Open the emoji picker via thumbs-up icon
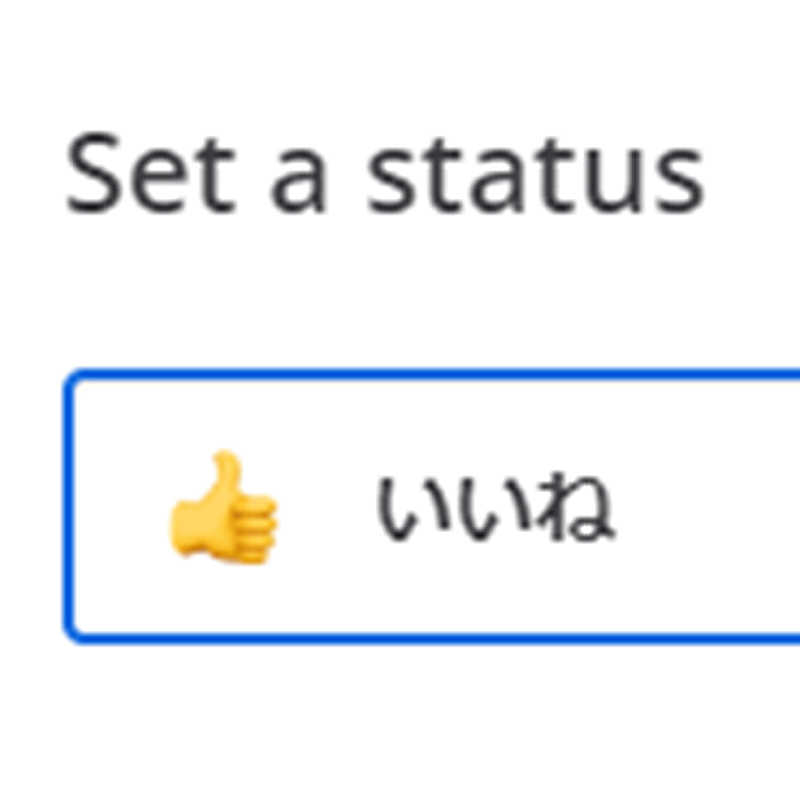 pos(223,507)
